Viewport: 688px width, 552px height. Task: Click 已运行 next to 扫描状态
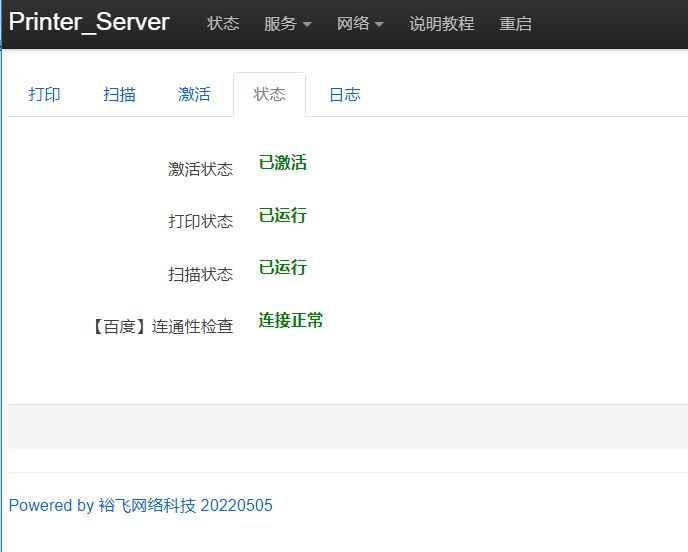(x=282, y=268)
